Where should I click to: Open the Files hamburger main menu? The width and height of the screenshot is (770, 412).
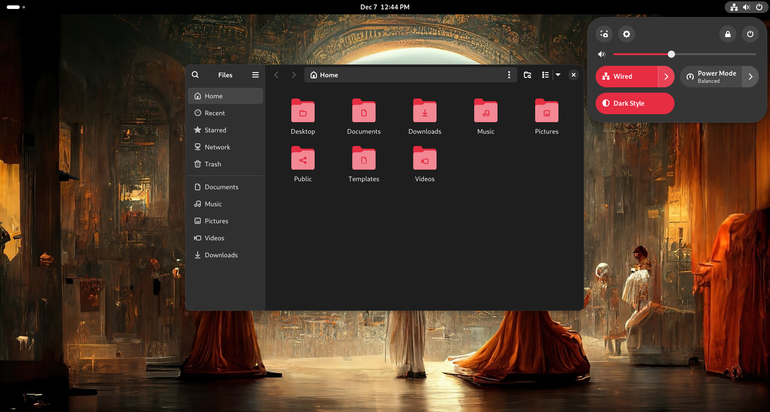tap(255, 75)
